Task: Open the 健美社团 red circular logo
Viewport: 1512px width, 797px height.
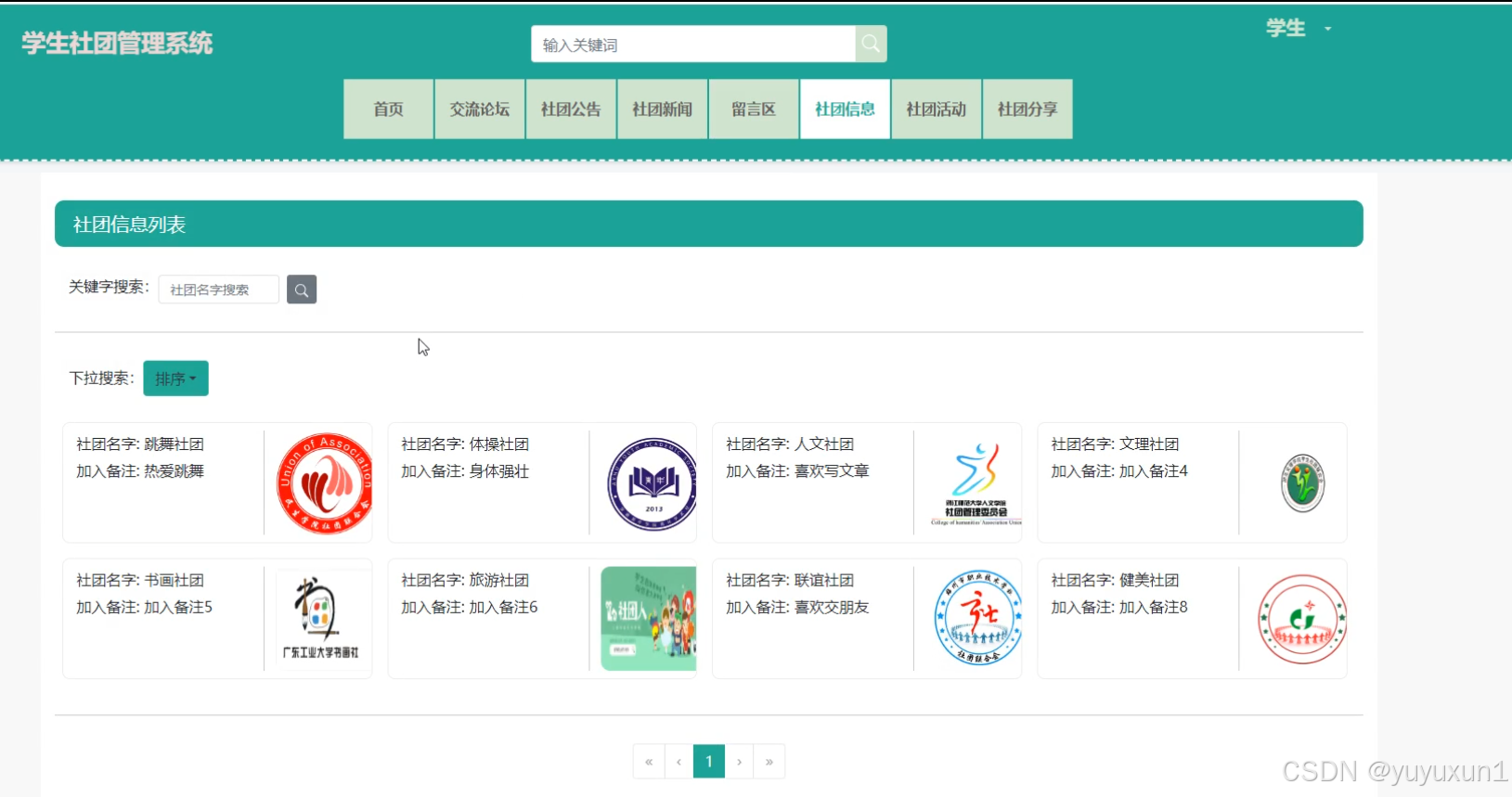Action: point(1302,619)
